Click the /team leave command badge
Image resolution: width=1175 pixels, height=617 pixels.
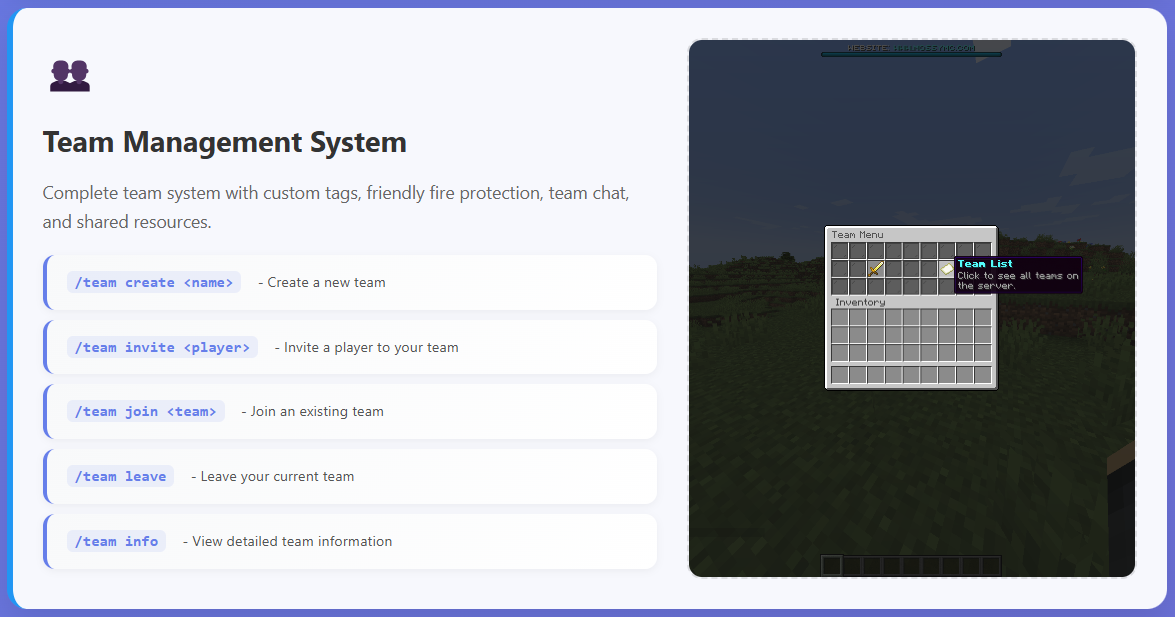(x=120, y=476)
